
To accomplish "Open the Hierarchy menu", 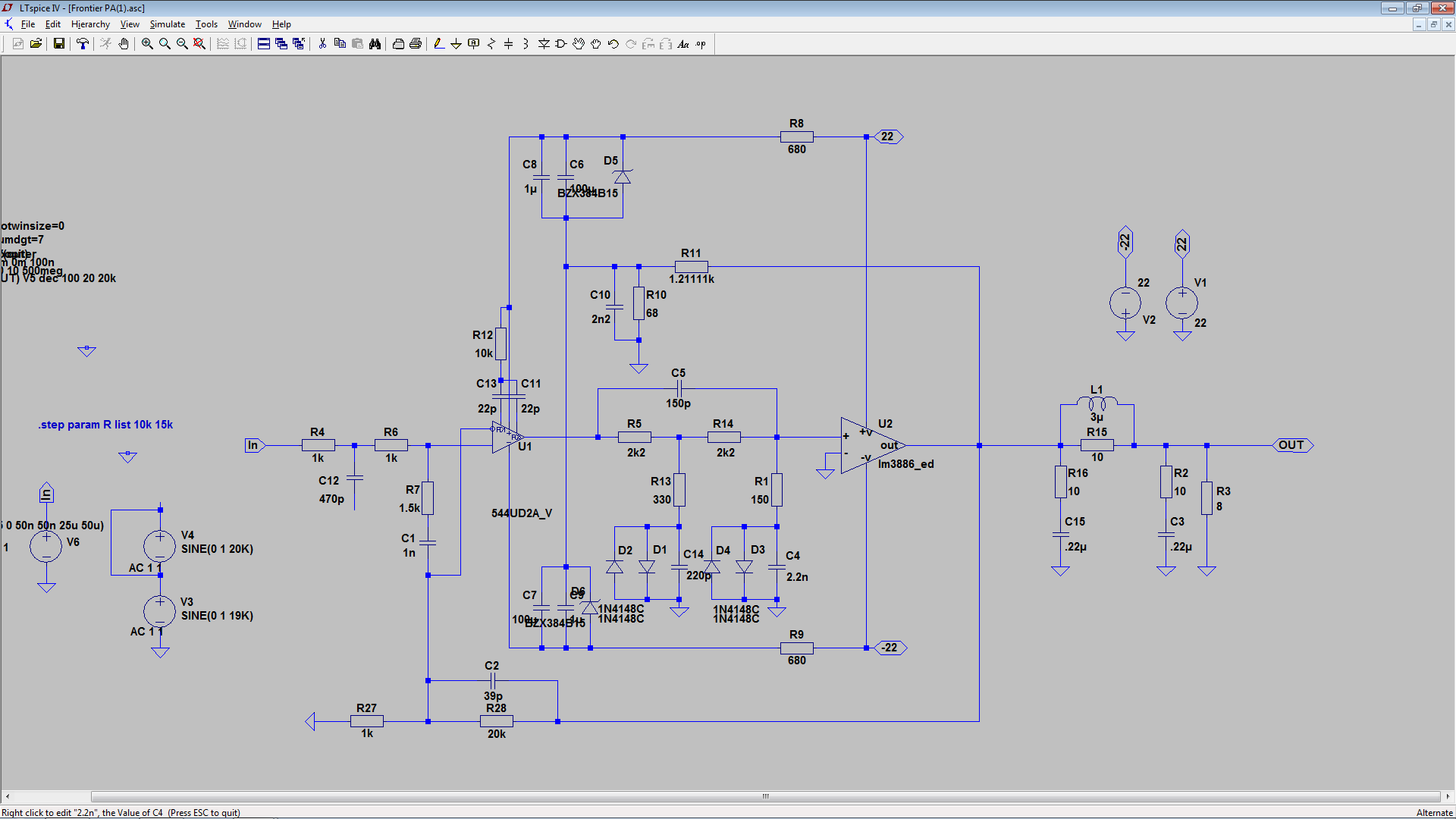I will click(90, 24).
